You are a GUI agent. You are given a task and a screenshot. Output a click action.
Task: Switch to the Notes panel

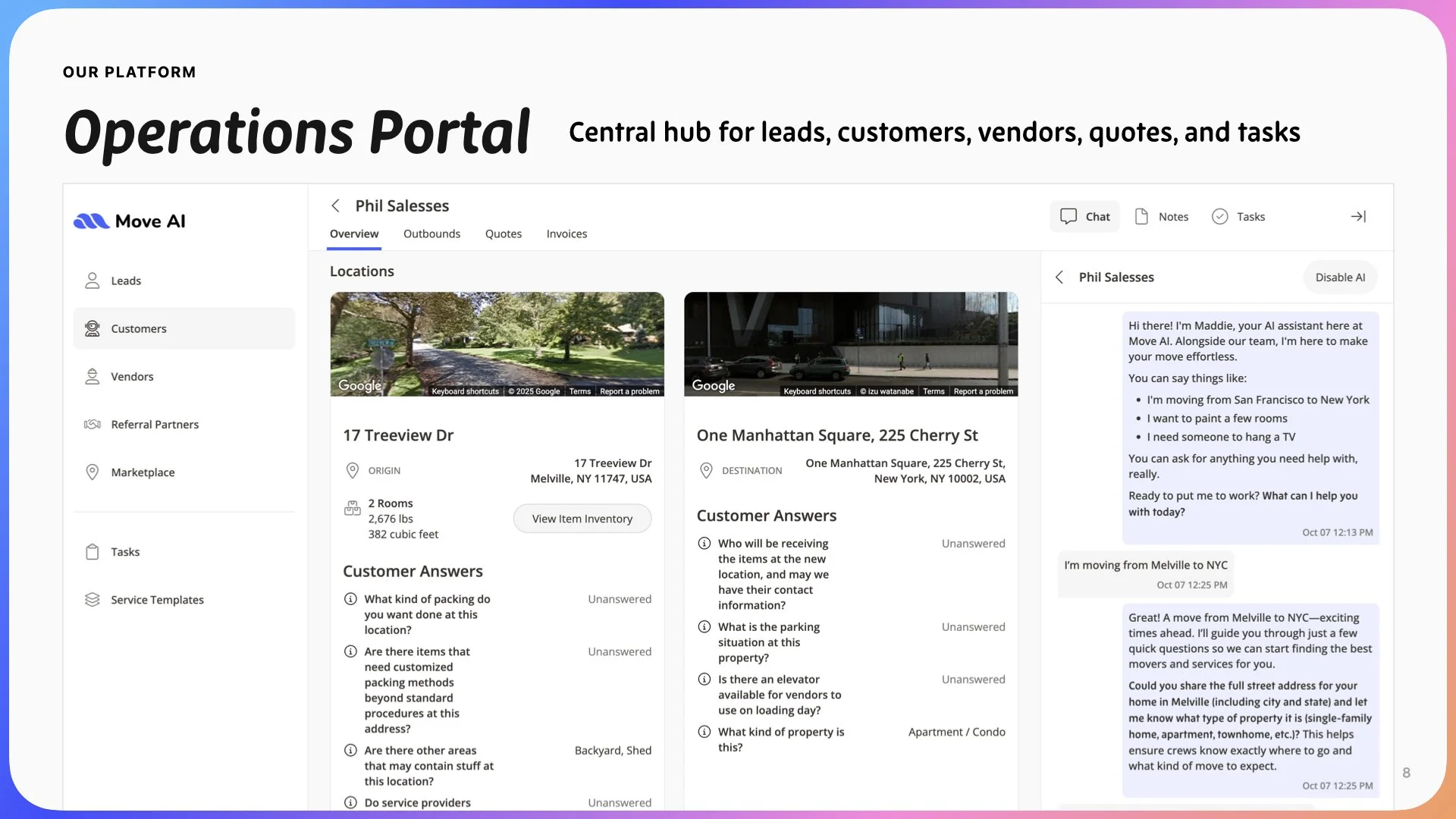[1162, 217]
